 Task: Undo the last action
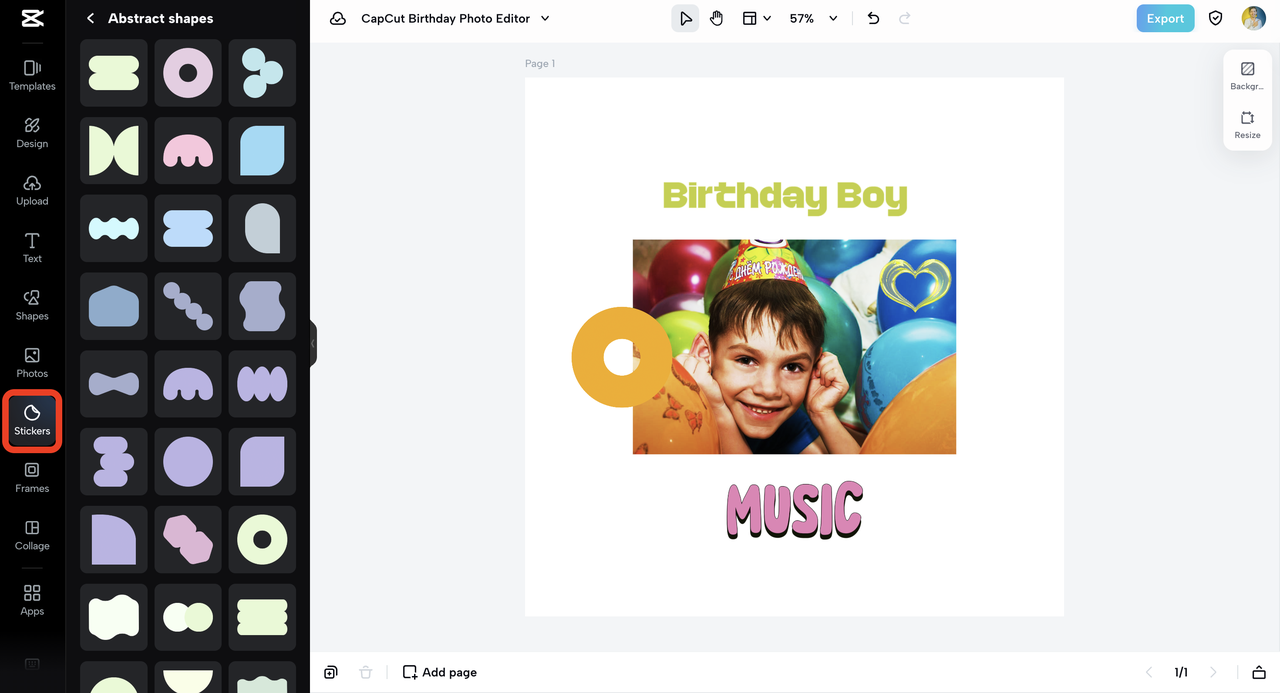click(x=873, y=18)
